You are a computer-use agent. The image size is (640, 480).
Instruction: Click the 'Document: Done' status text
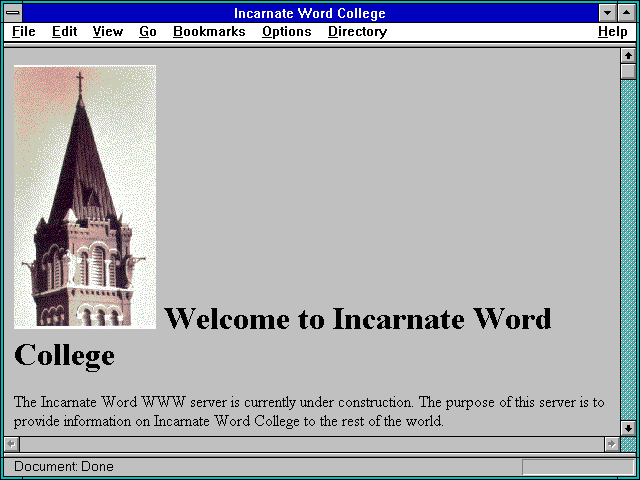pos(64,467)
